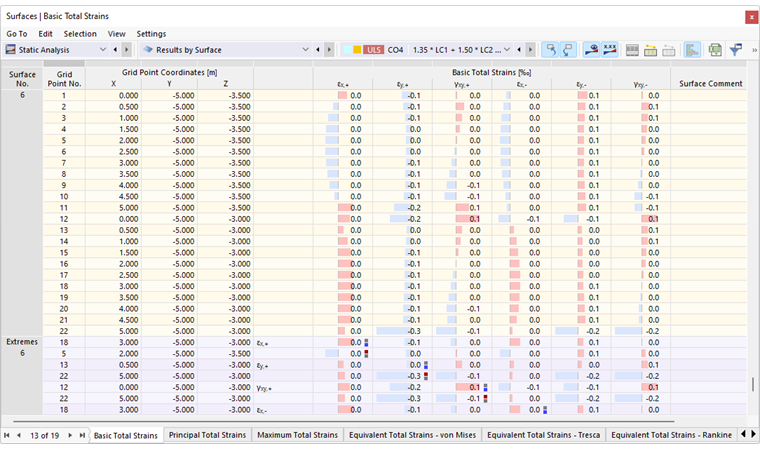The width and height of the screenshot is (760, 450).
Task: Click the table columns layout icon
Action: (632, 49)
